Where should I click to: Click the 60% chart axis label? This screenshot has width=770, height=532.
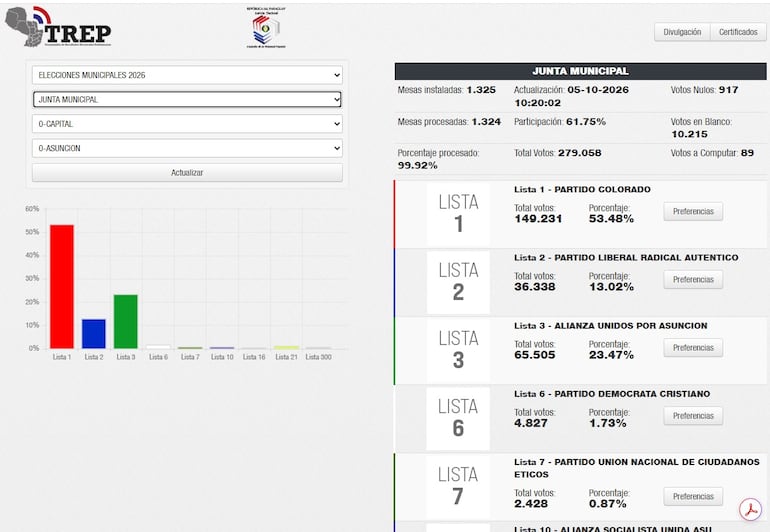(32, 209)
